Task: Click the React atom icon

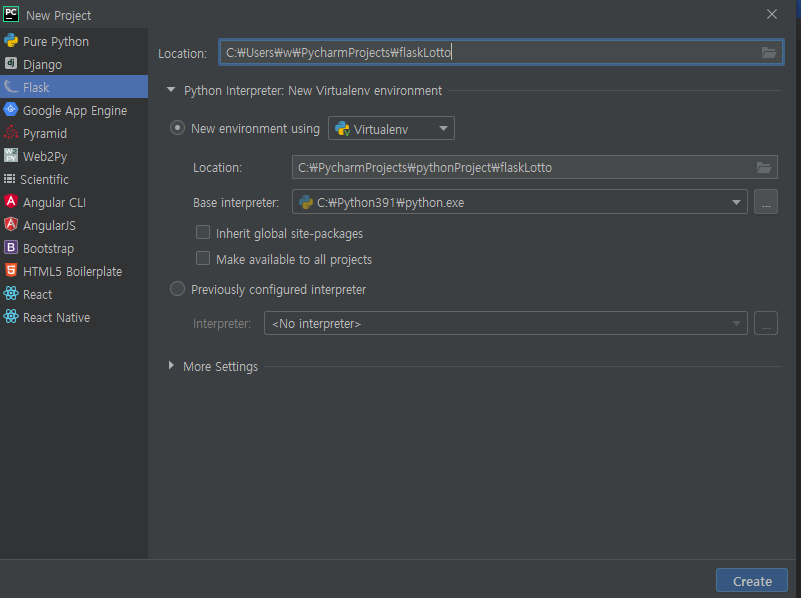Action: [11, 294]
